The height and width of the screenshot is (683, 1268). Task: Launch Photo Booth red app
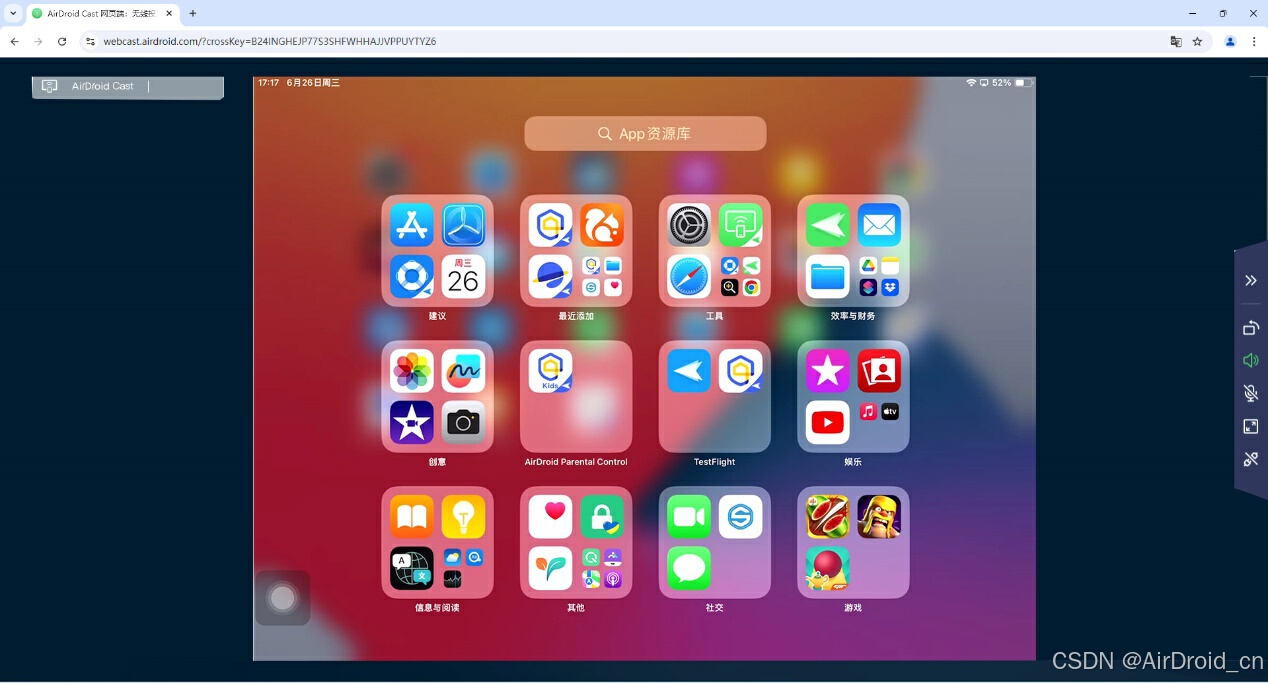879,371
